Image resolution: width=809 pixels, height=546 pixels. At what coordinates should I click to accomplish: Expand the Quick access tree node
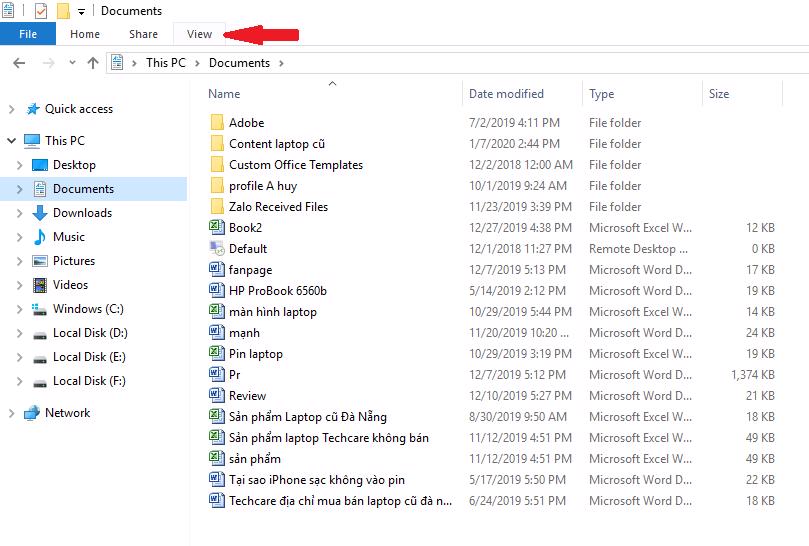(11, 109)
